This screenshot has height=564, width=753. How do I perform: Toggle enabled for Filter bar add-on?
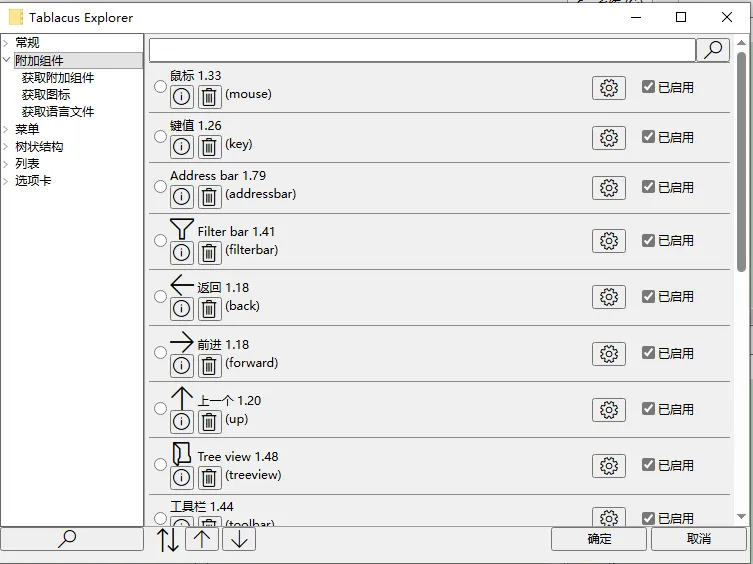(648, 240)
